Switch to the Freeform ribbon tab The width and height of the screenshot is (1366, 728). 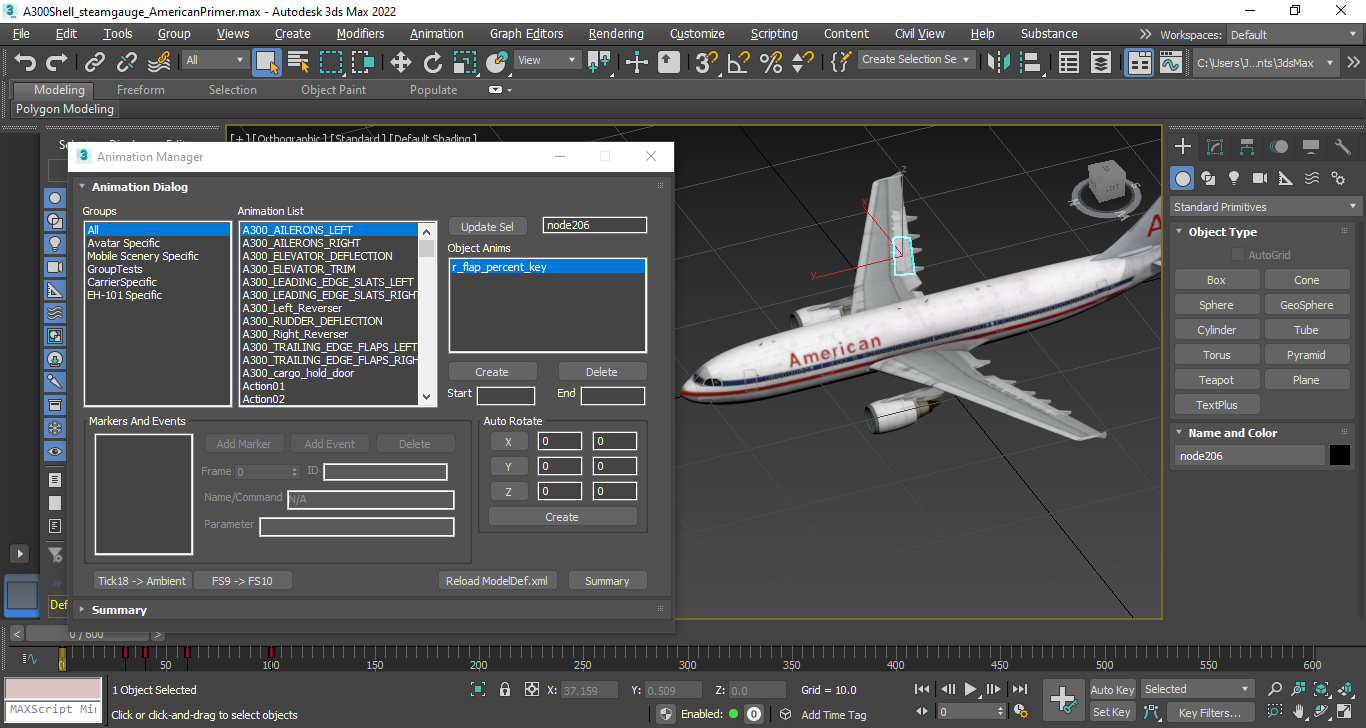141,90
